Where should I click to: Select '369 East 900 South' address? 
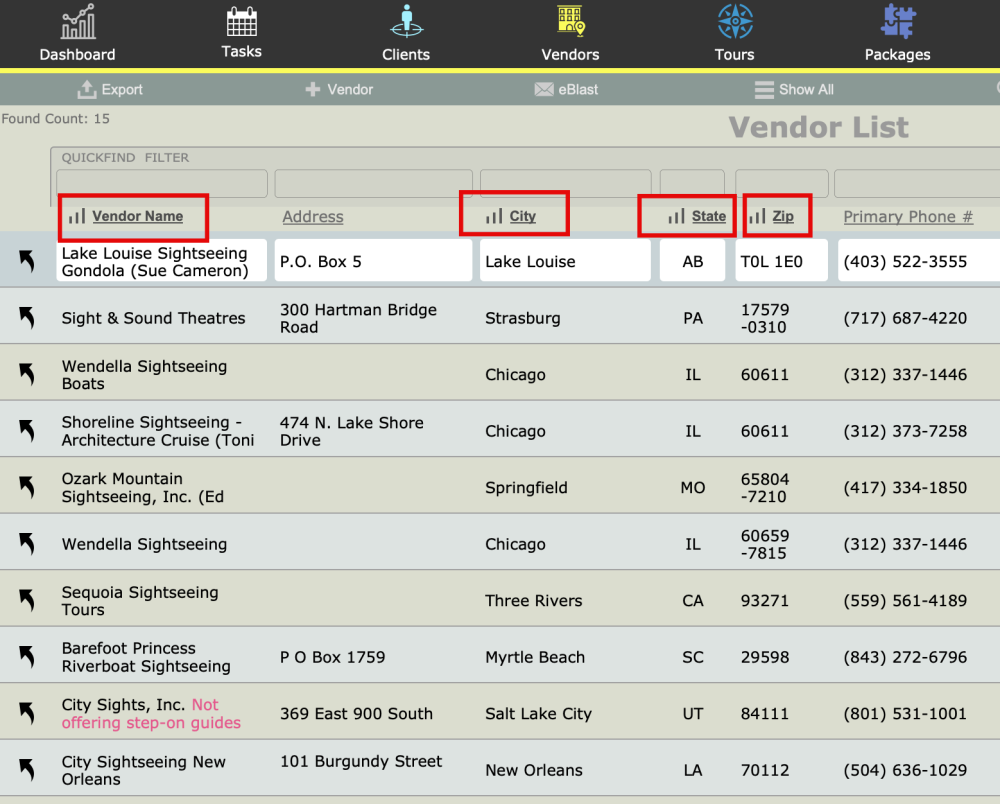pos(357,713)
